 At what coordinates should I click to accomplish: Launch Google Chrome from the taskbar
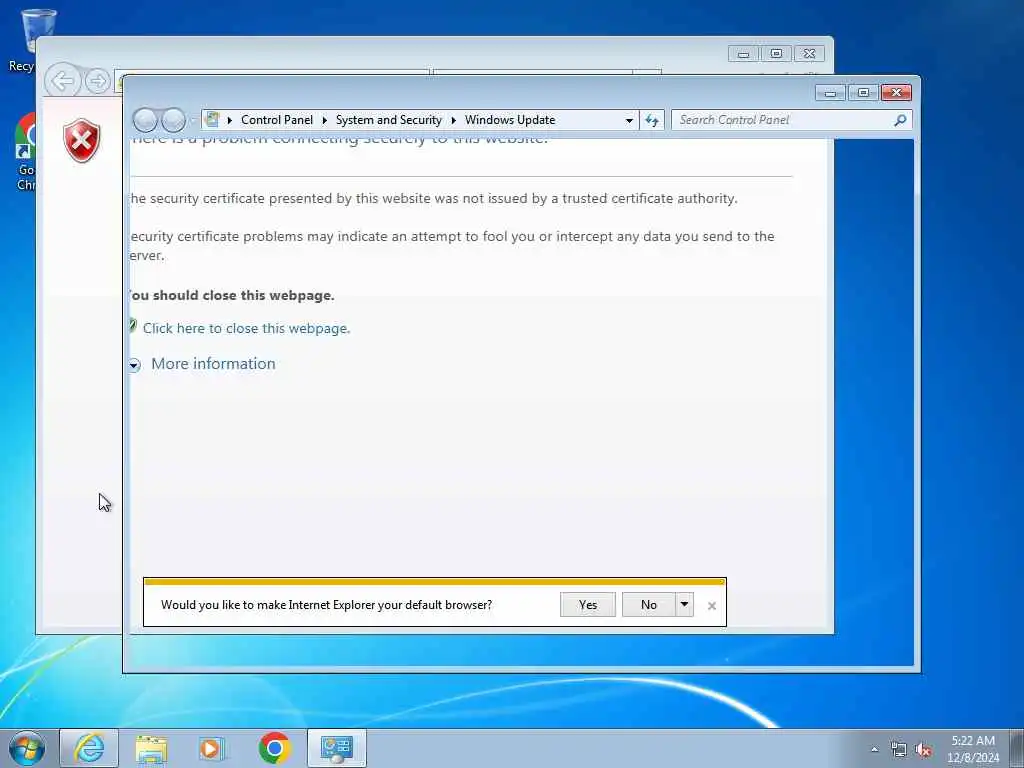(x=274, y=748)
